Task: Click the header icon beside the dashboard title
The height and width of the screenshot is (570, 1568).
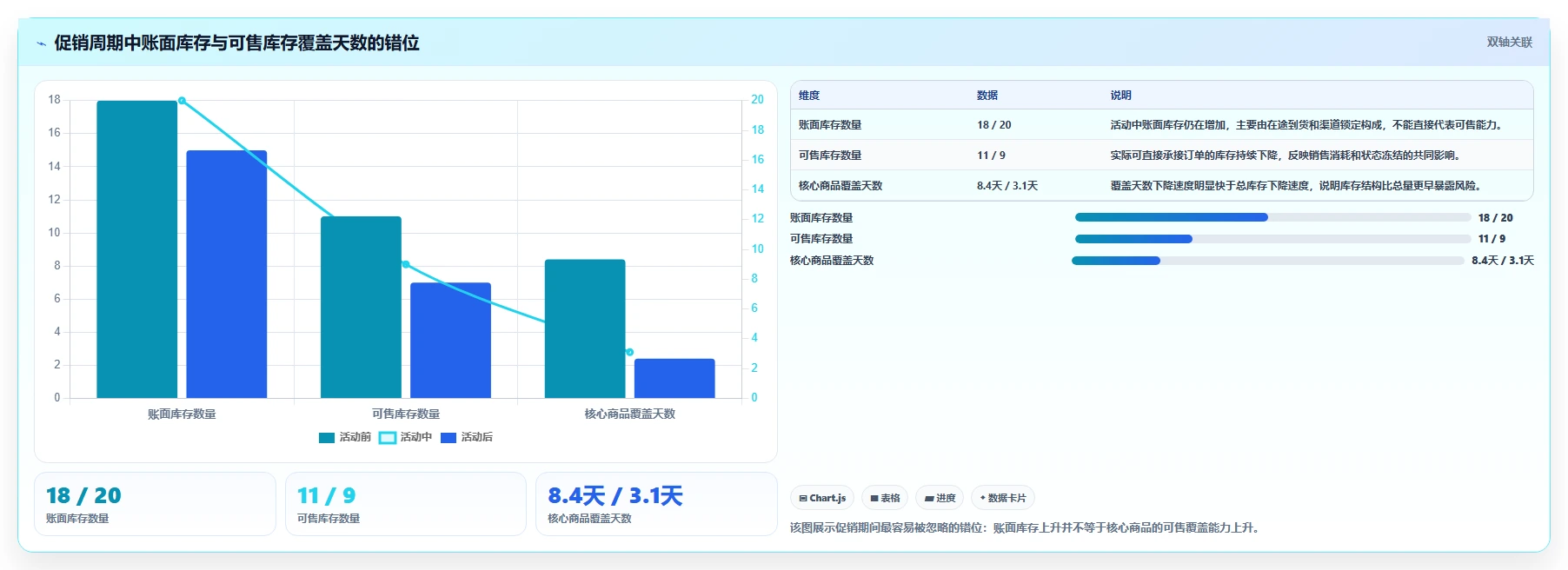Action: point(41,43)
